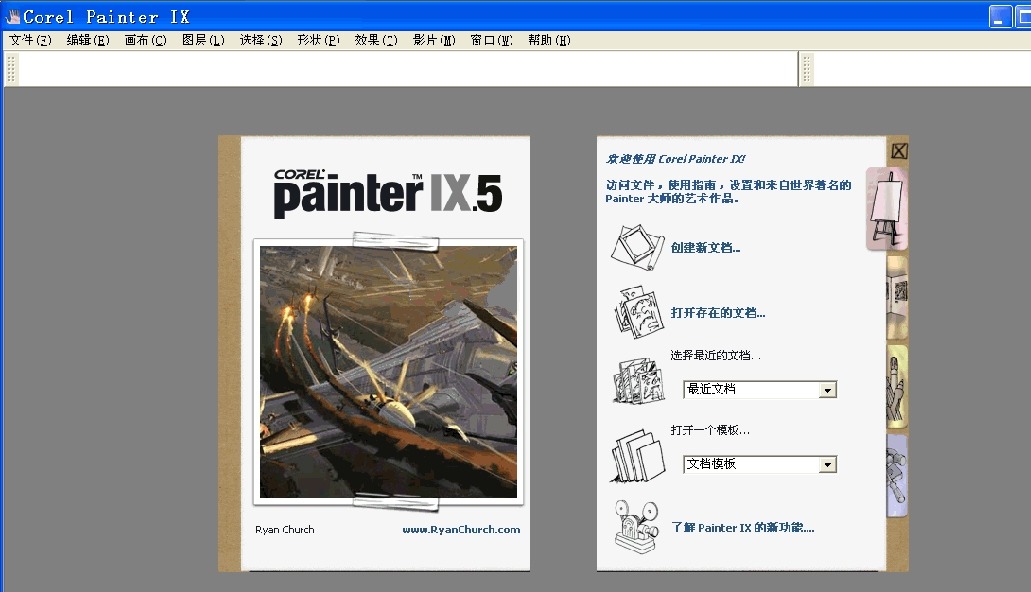Open the 选择 (Select) menu
Image resolution: width=1031 pixels, height=592 pixels.
tap(261, 40)
